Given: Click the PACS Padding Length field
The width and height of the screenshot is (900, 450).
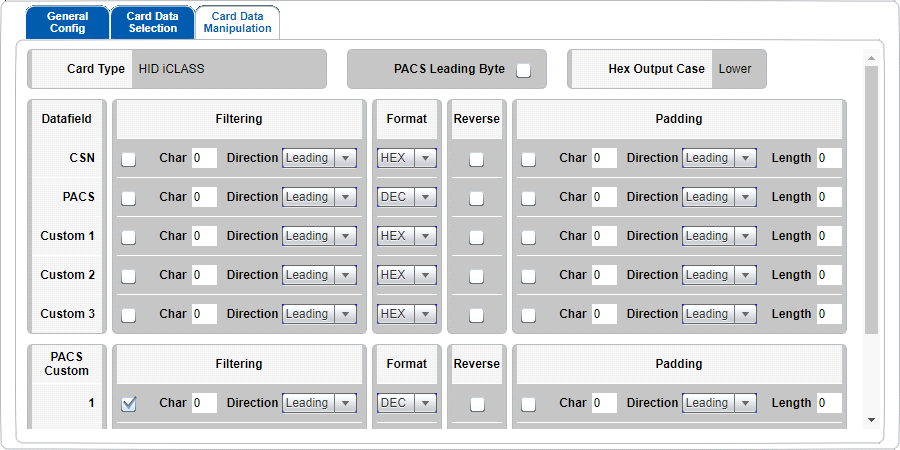Looking at the screenshot, I should (829, 197).
